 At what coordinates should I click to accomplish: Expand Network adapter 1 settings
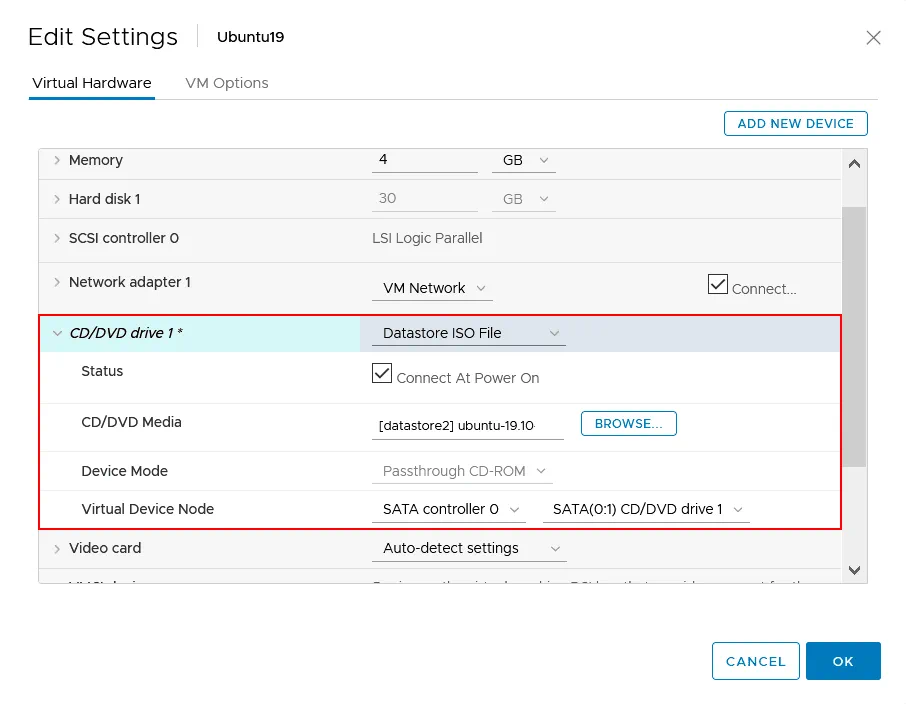tap(58, 283)
